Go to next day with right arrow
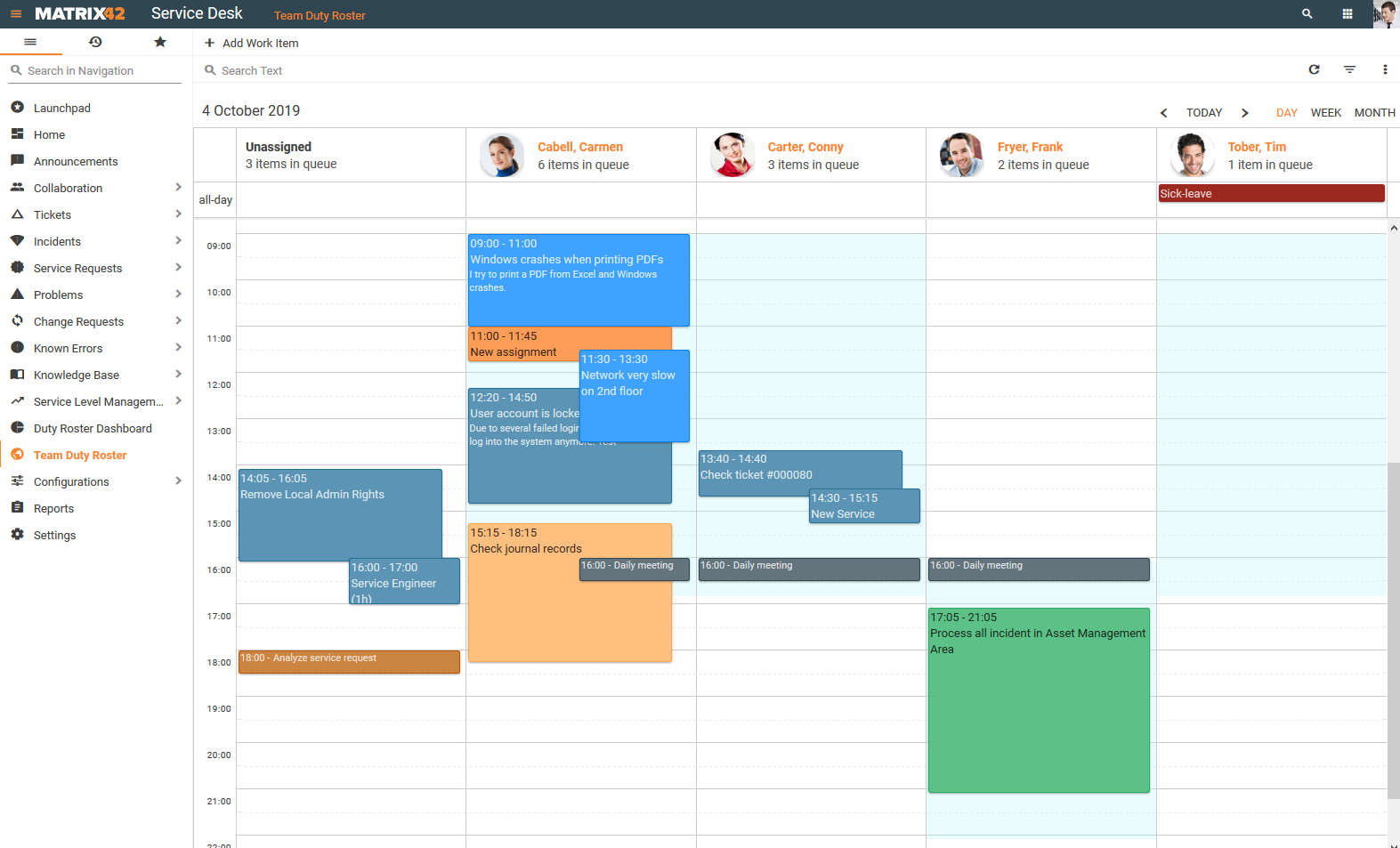Image resolution: width=1400 pixels, height=848 pixels. tap(1245, 113)
